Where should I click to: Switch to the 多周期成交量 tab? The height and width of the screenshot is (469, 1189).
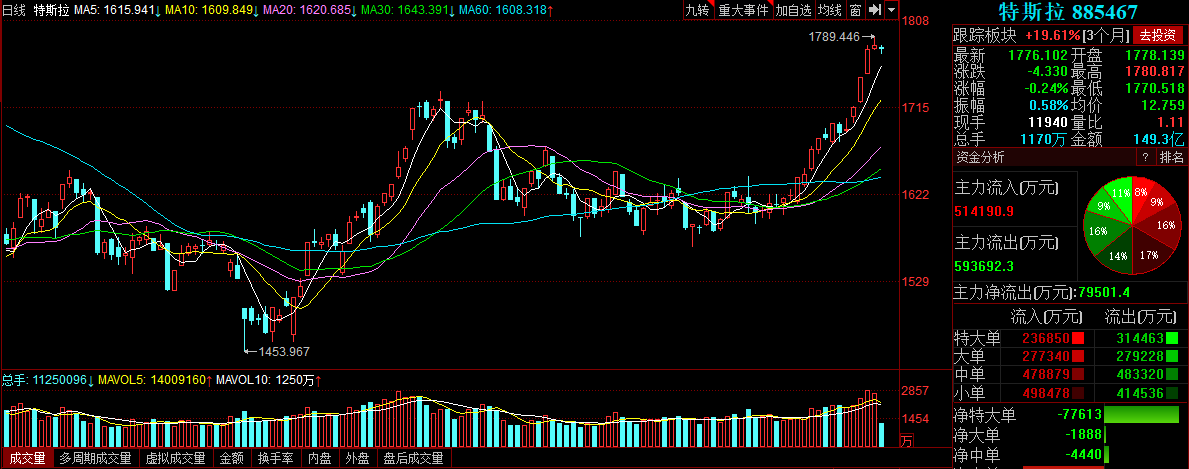pos(96,458)
